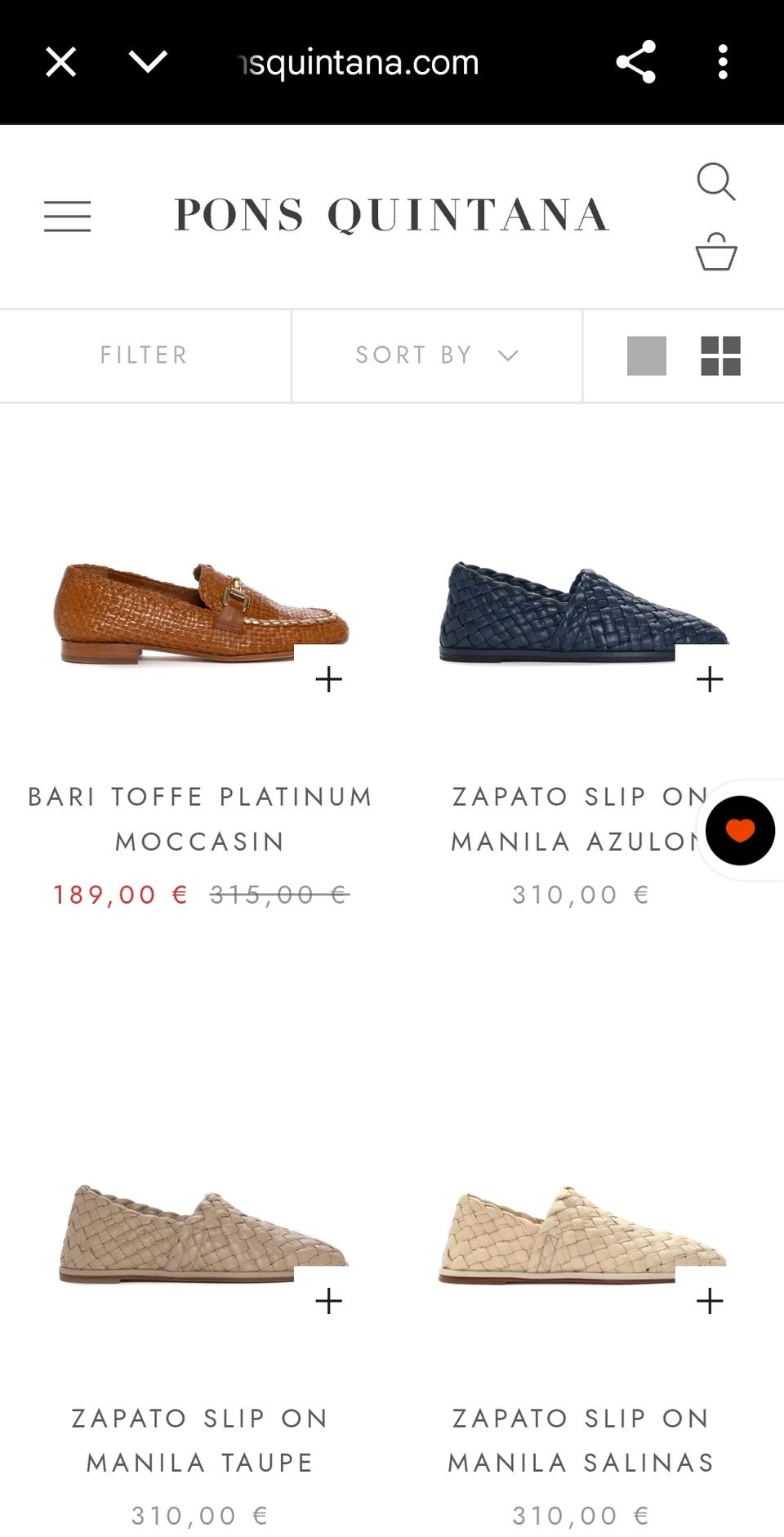The height and width of the screenshot is (1537, 784).
Task: Open the shopping basket icon
Action: pyautogui.click(x=715, y=252)
